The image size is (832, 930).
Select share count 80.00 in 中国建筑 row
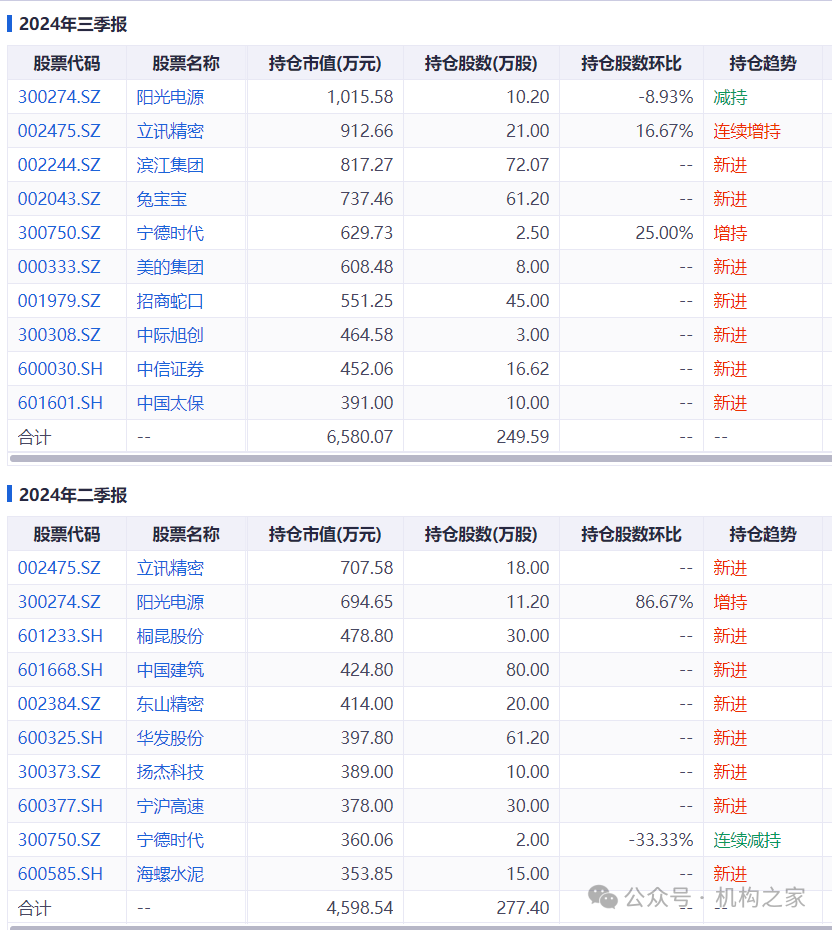click(x=528, y=670)
